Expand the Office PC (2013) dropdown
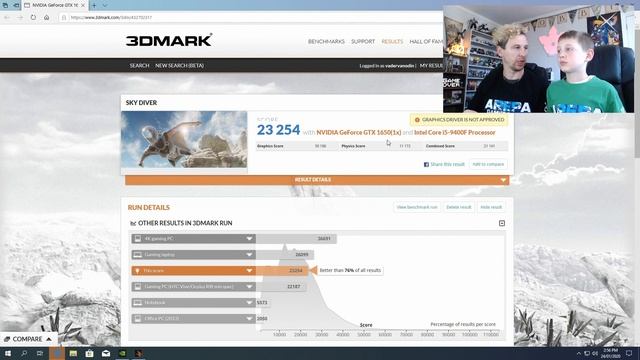The width and height of the screenshot is (640, 360). pos(249,318)
